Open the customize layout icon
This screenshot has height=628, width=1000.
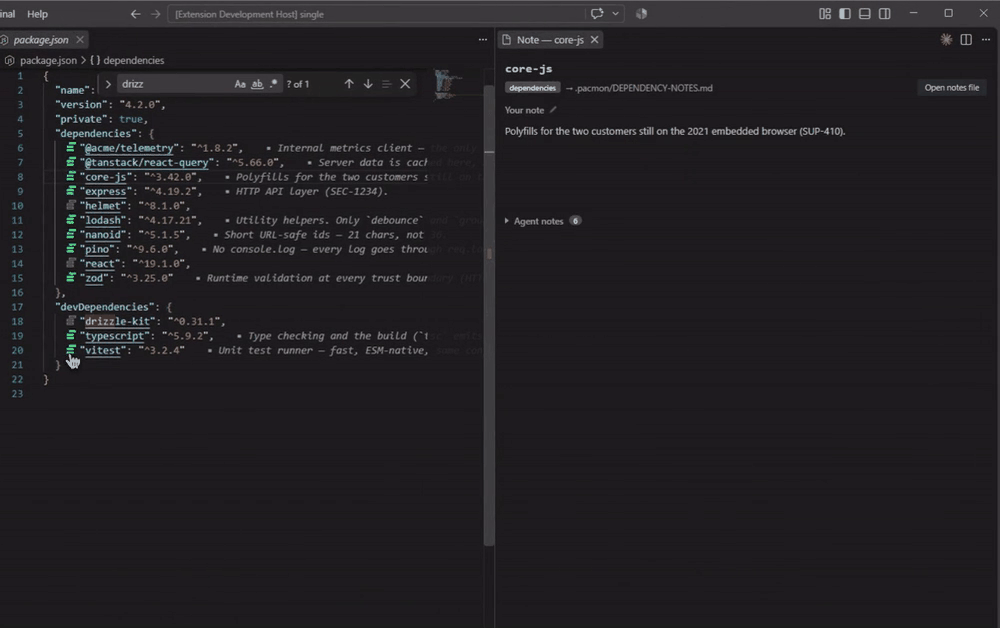pos(825,13)
